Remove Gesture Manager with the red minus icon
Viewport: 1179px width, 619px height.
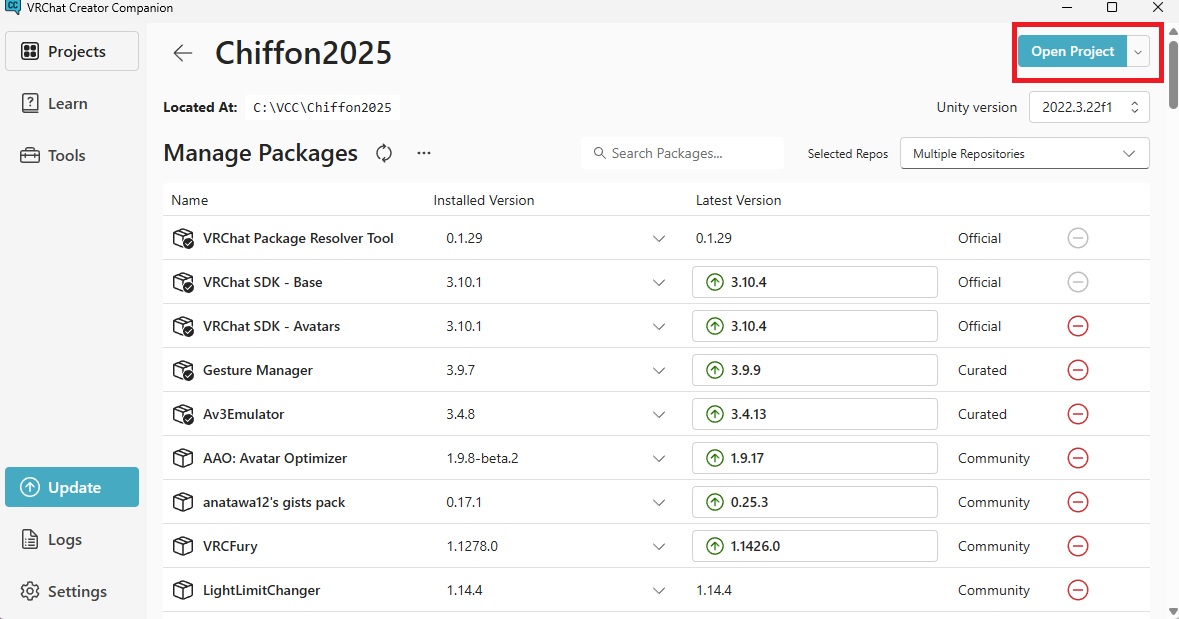click(x=1077, y=370)
